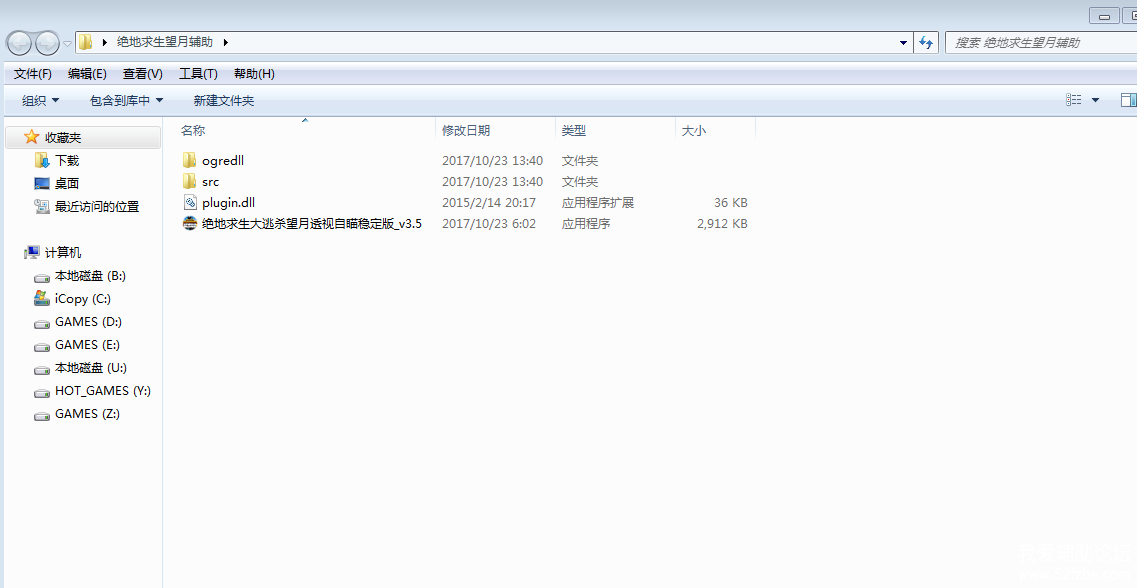Open 本地磁盘 (B:) drive
The width and height of the screenshot is (1137, 588).
point(90,276)
